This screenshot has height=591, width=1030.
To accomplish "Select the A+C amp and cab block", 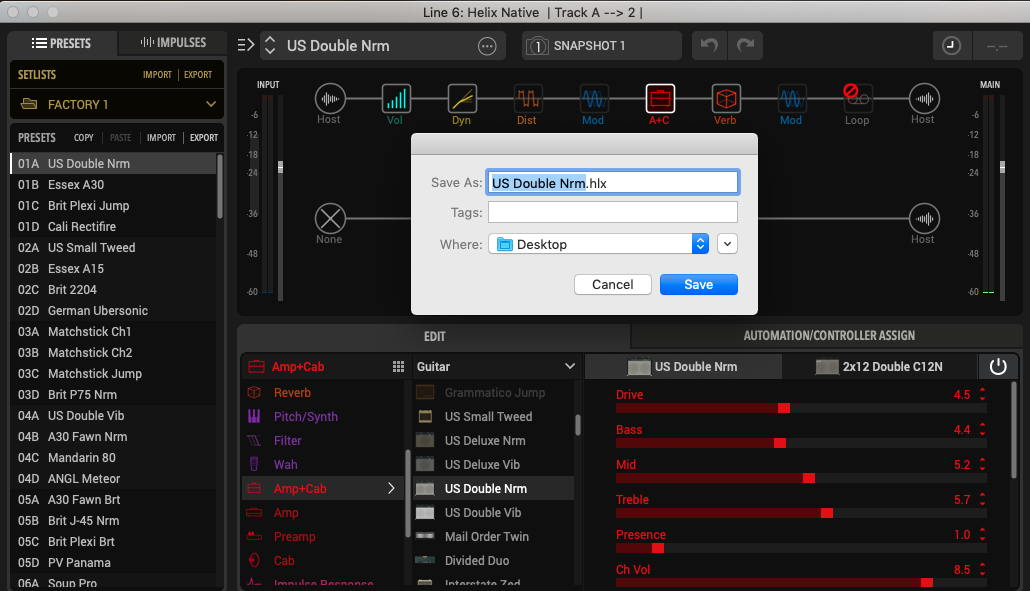I will [660, 99].
